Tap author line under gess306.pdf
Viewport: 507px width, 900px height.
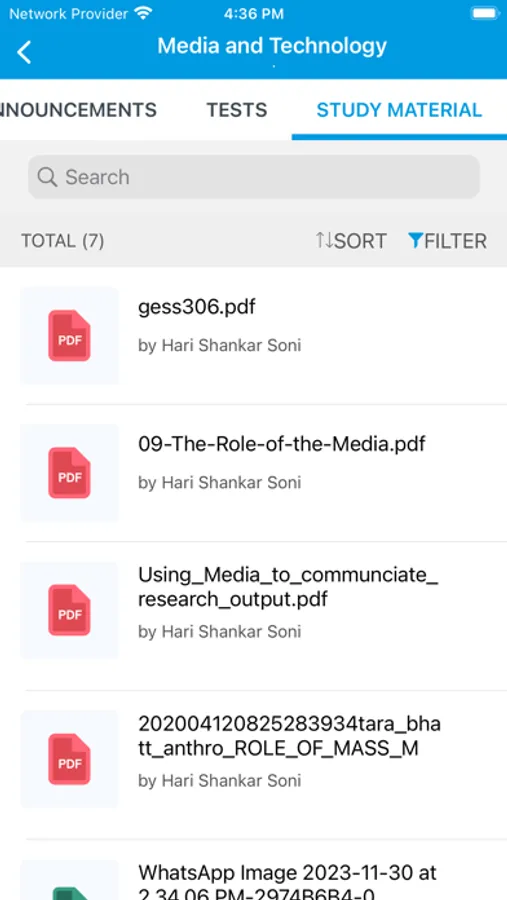(219, 346)
